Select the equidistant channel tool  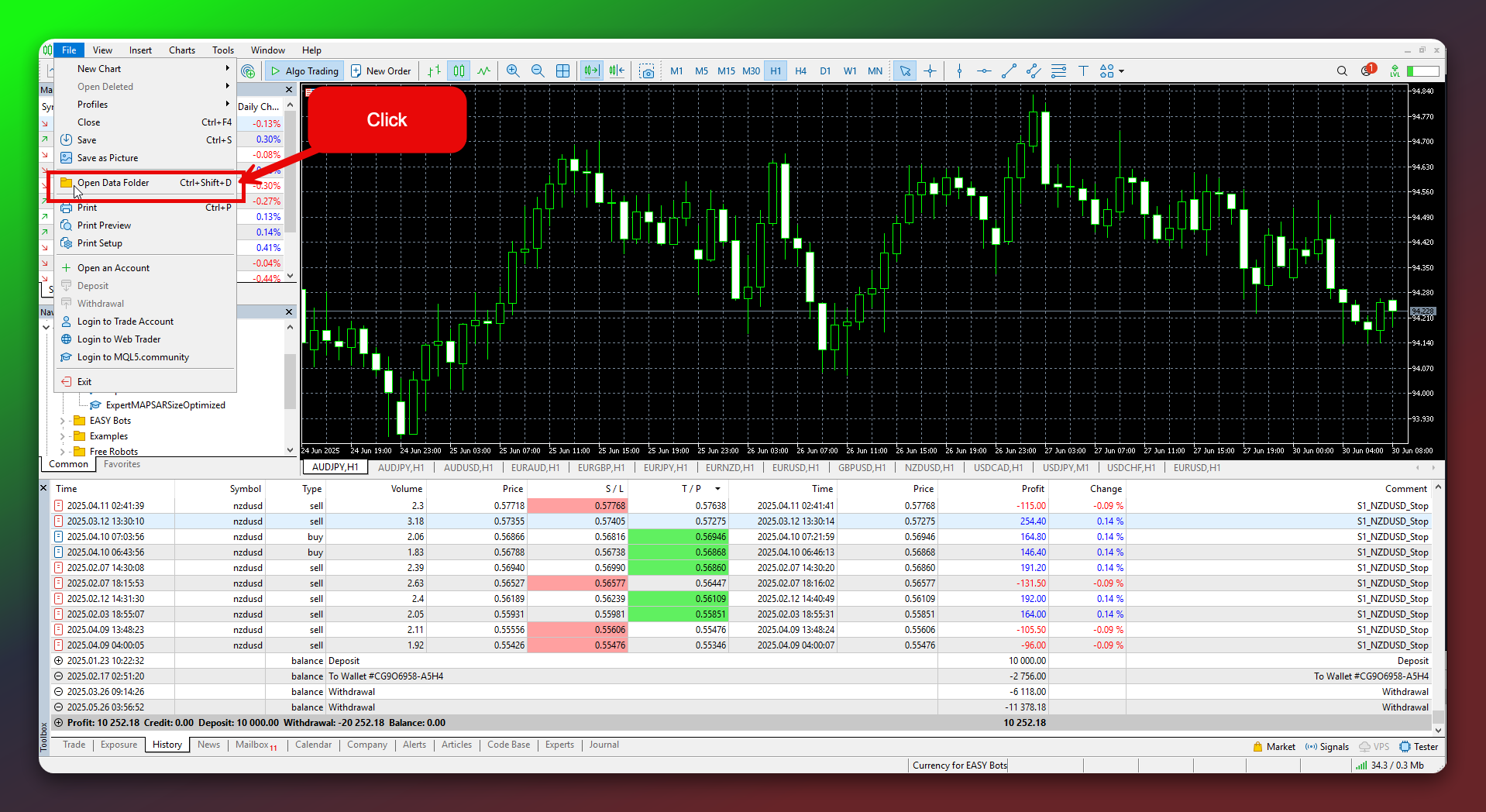coord(1034,71)
